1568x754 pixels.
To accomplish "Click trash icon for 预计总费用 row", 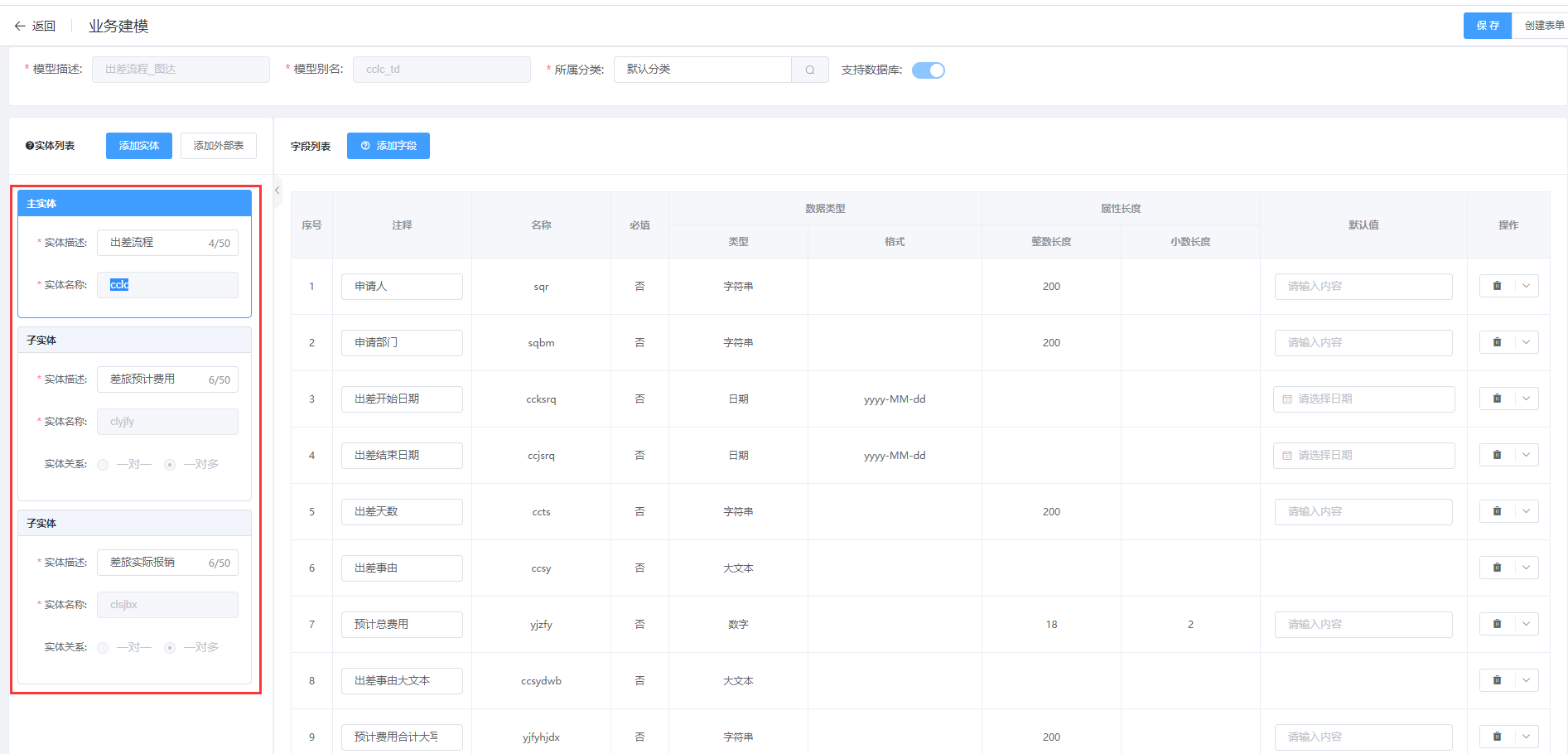I will (1497, 624).
